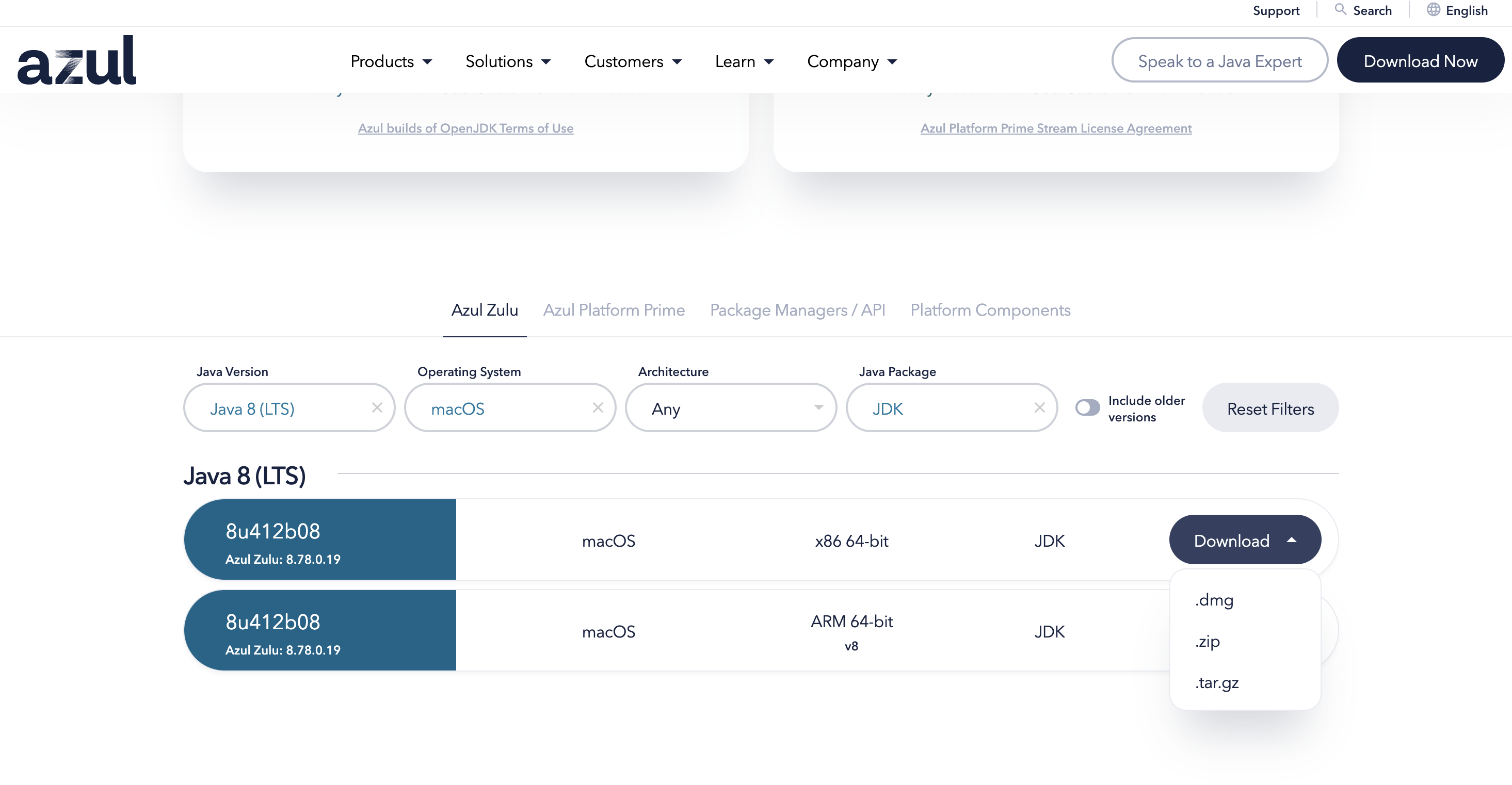The height and width of the screenshot is (785, 1512).
Task: Click the globe language icon
Action: tap(1434, 9)
